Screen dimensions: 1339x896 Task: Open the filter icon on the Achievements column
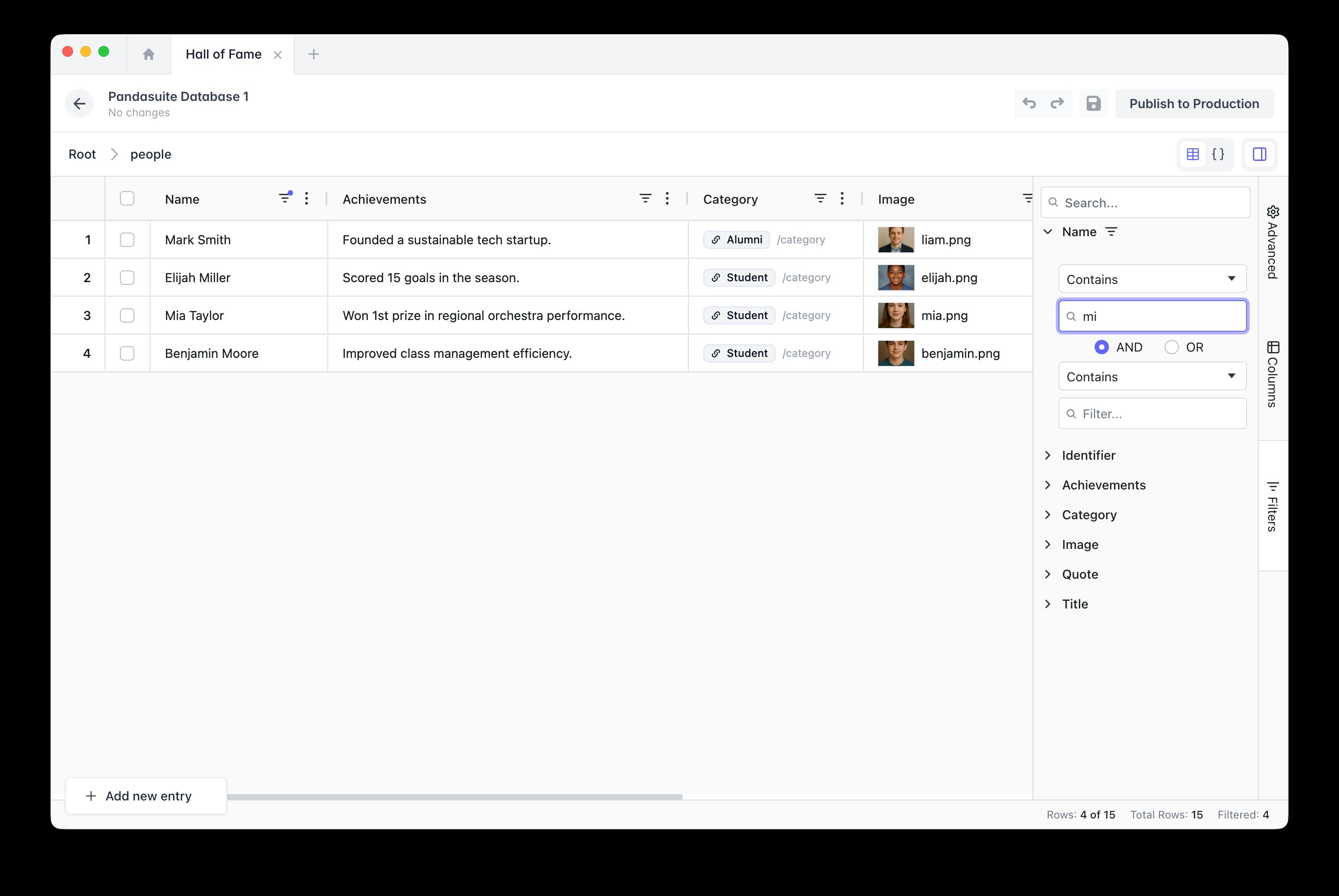pyautogui.click(x=646, y=198)
